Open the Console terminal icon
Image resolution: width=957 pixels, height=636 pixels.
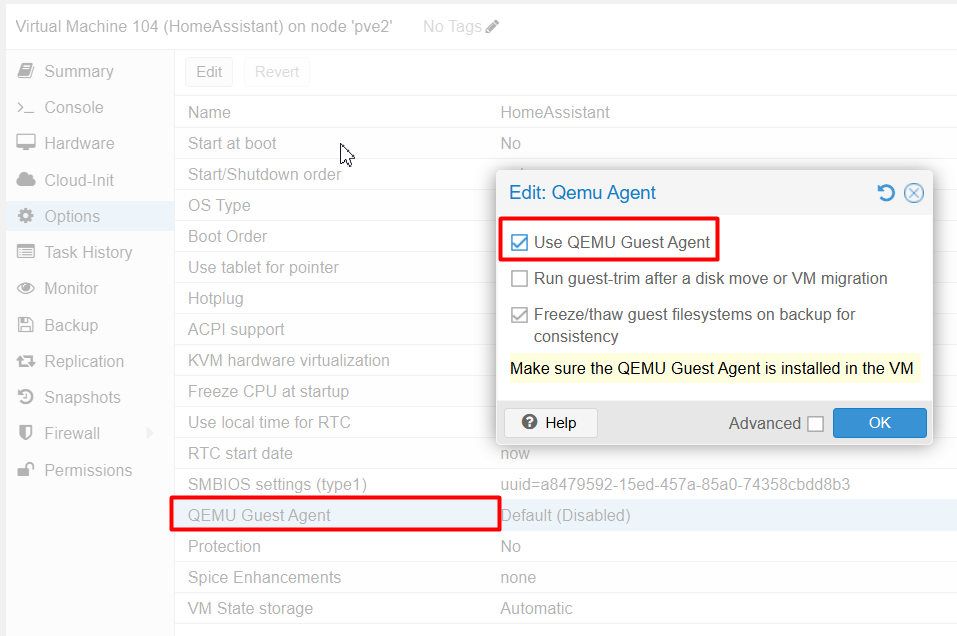tap(26, 107)
